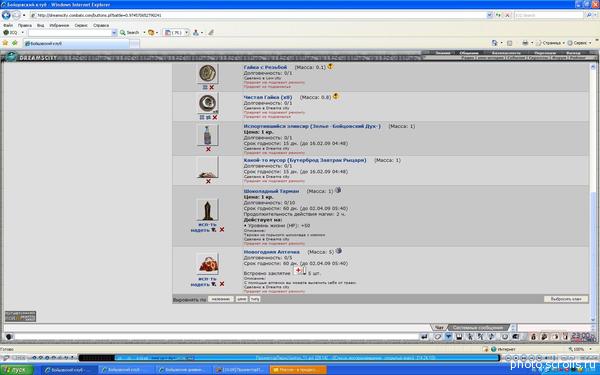Image resolution: width=600 pixels, height=375 pixels.
Task: Open the Файл menu
Action: [x=8, y=25]
